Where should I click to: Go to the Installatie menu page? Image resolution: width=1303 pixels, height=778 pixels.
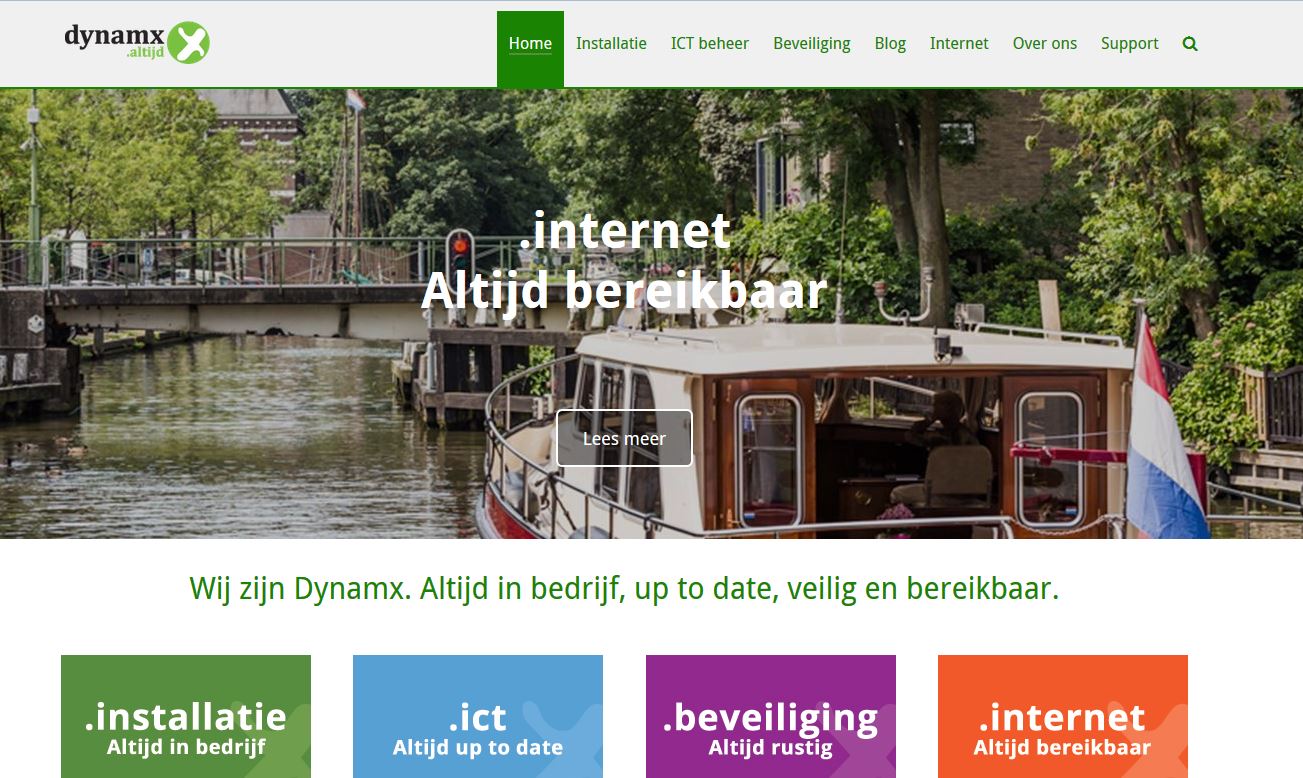pyautogui.click(x=611, y=44)
